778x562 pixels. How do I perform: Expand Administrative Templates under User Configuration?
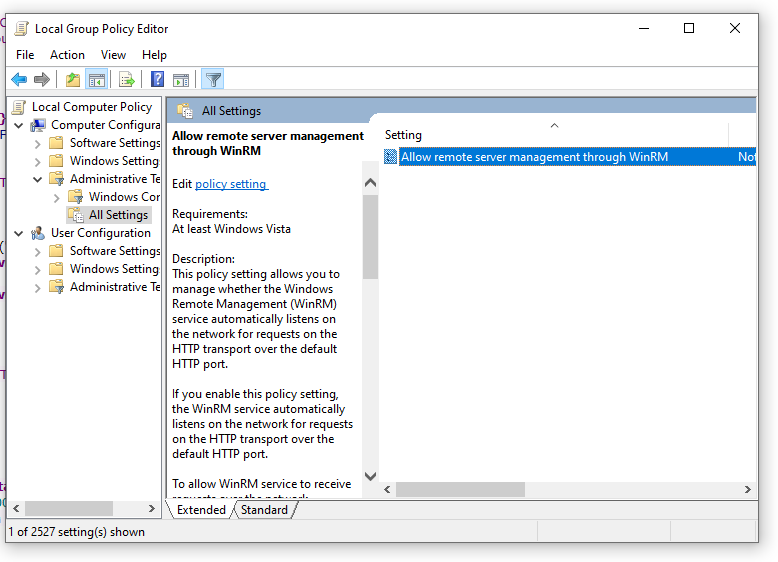click(38, 288)
